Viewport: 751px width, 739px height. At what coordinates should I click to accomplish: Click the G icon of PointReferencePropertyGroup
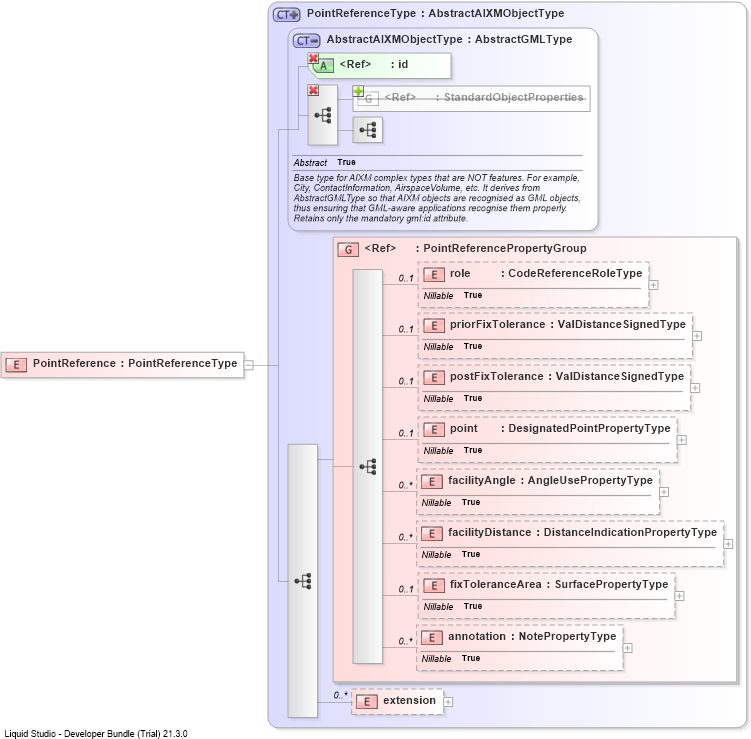(x=348, y=250)
